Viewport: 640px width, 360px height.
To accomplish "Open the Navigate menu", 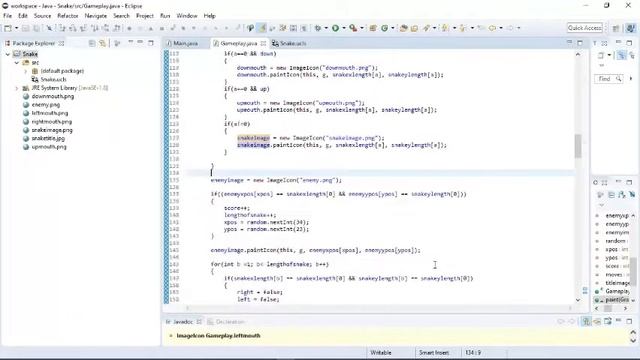I will 96,16.
